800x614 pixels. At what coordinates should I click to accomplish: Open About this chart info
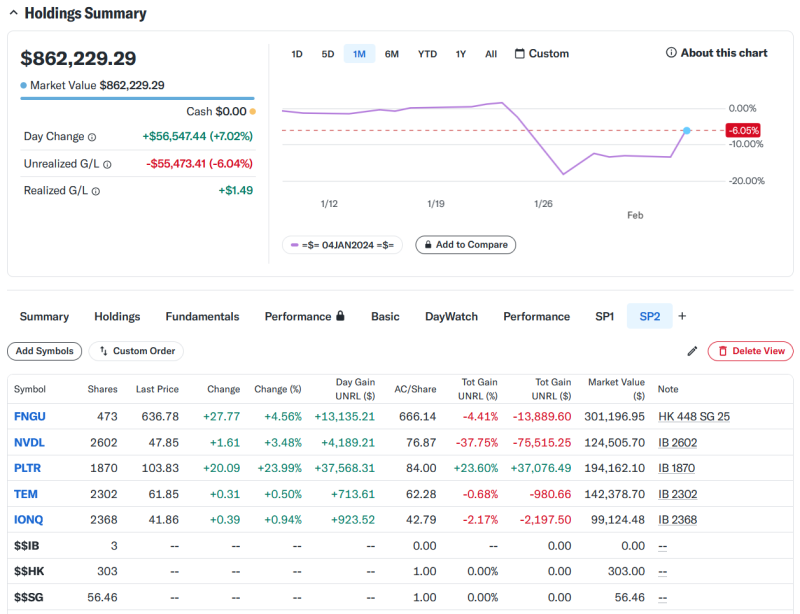717,53
